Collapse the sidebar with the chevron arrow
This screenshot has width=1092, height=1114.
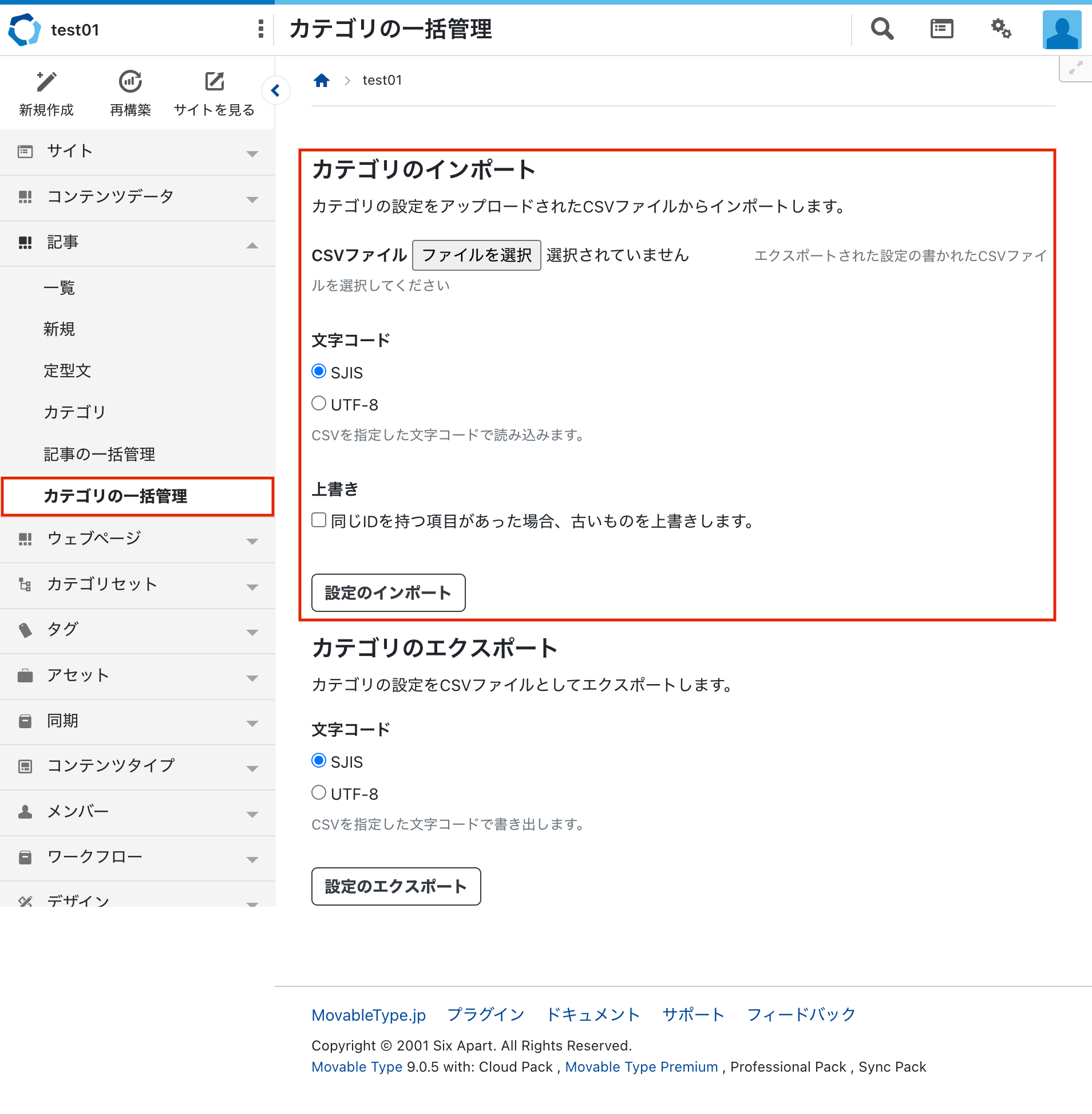(276, 90)
